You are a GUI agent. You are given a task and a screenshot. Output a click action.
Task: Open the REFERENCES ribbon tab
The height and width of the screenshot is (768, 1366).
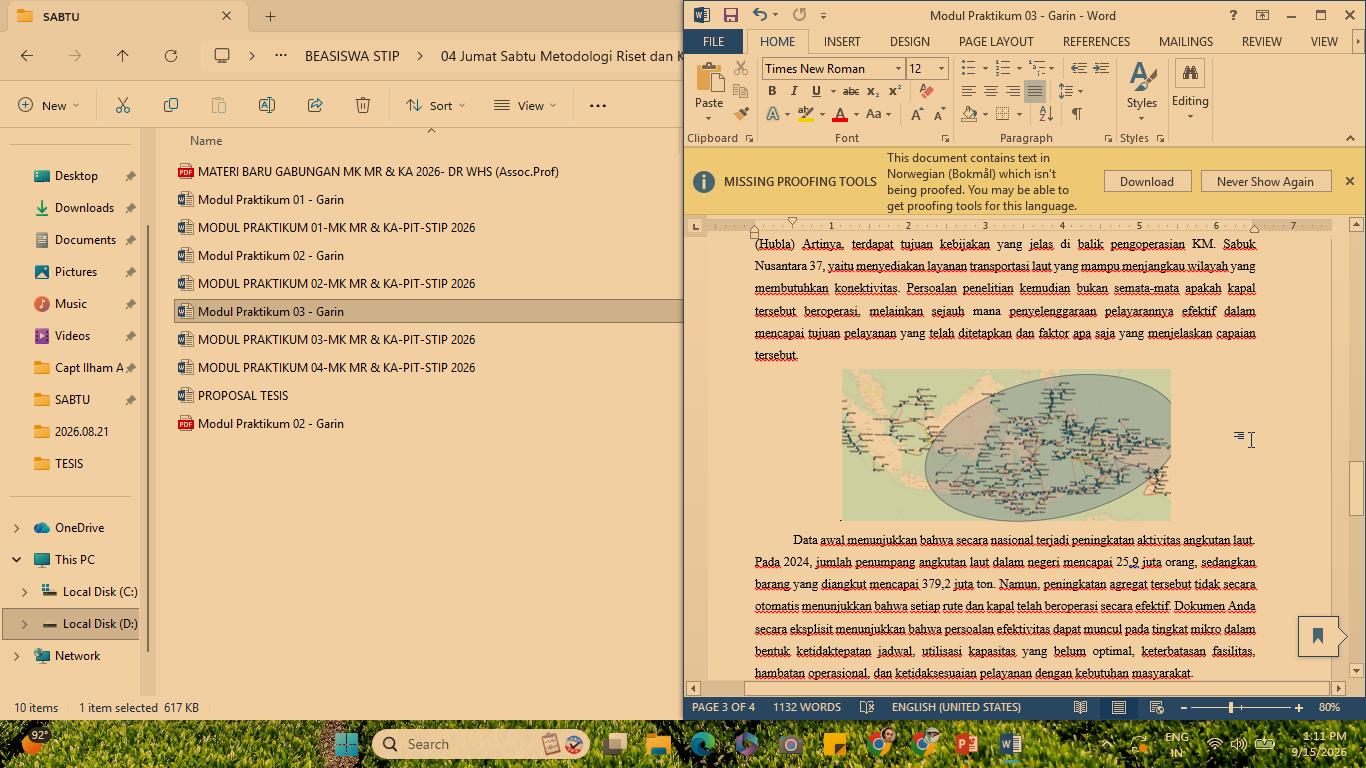click(x=1096, y=41)
